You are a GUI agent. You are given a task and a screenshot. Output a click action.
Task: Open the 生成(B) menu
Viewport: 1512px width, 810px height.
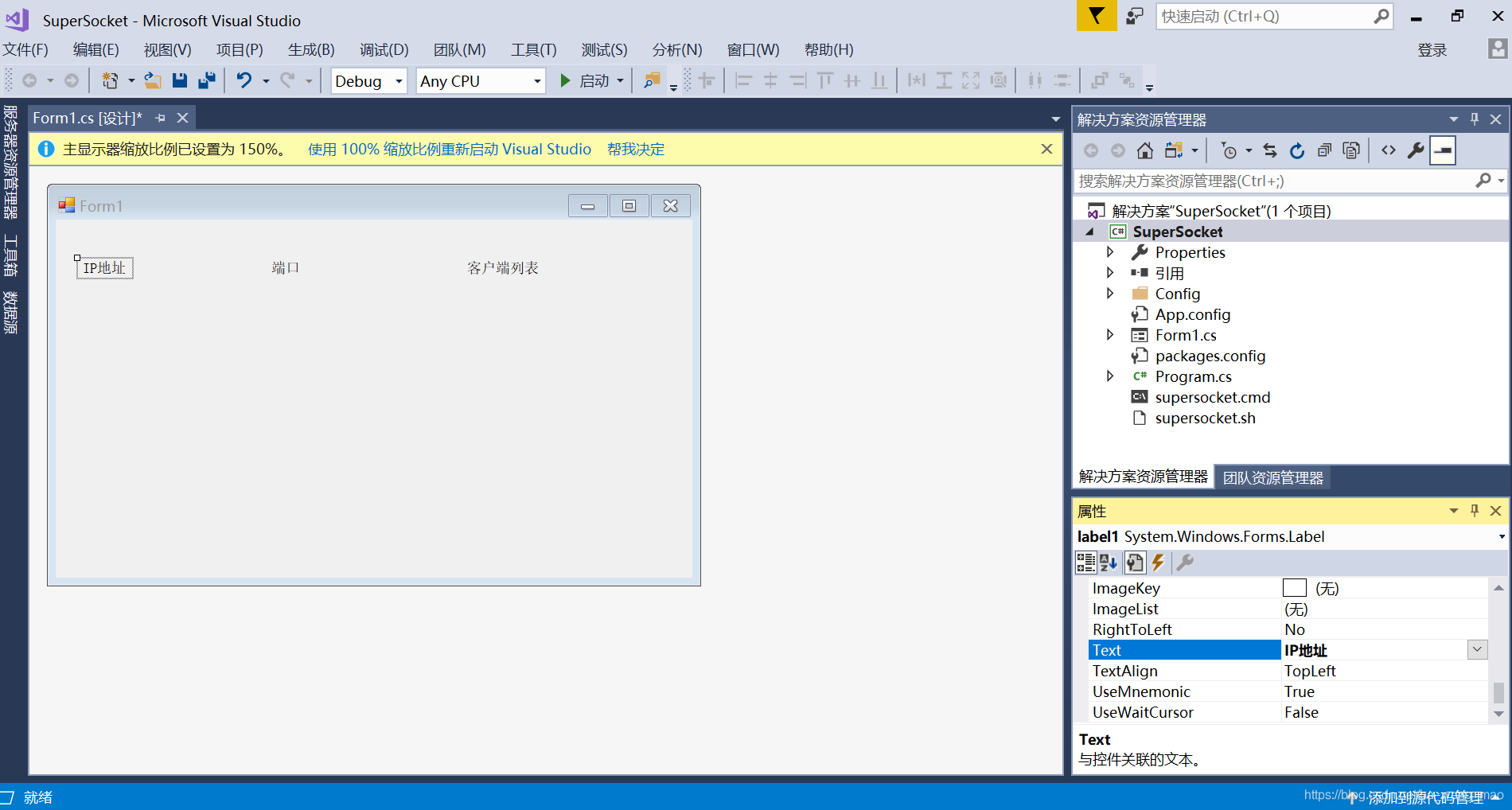point(311,49)
